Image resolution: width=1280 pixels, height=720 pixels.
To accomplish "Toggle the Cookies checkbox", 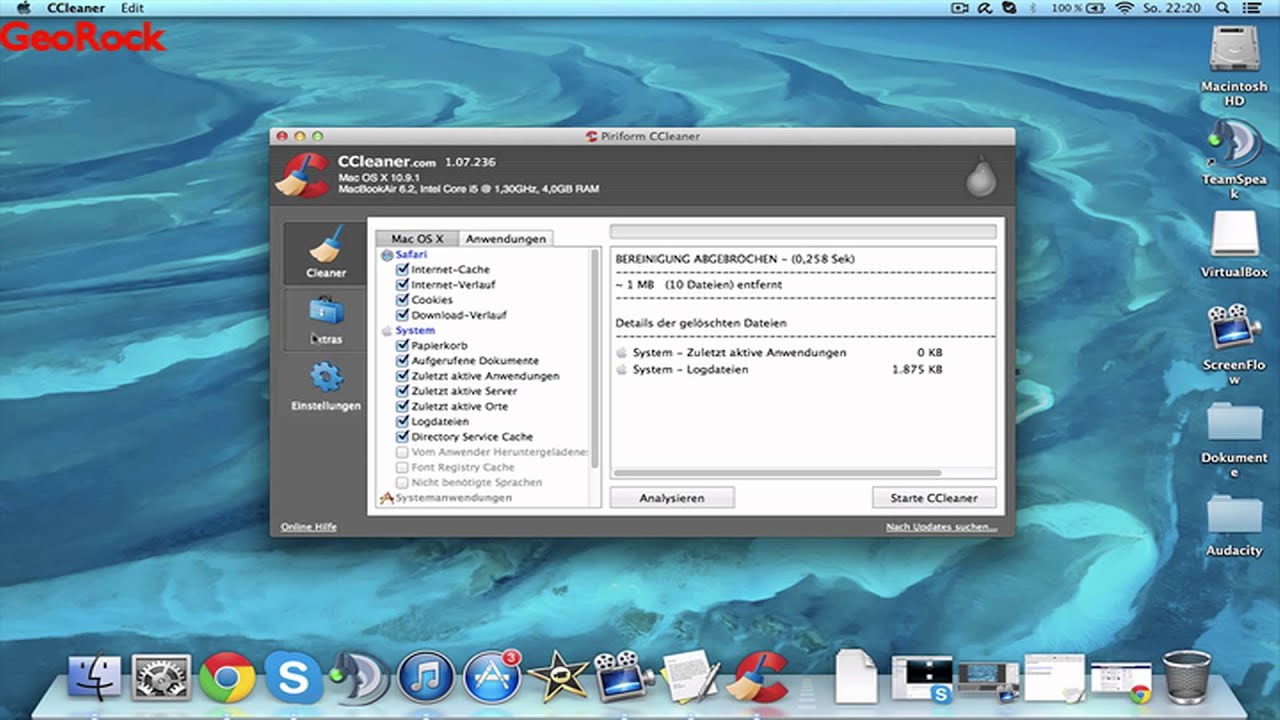I will (x=403, y=300).
